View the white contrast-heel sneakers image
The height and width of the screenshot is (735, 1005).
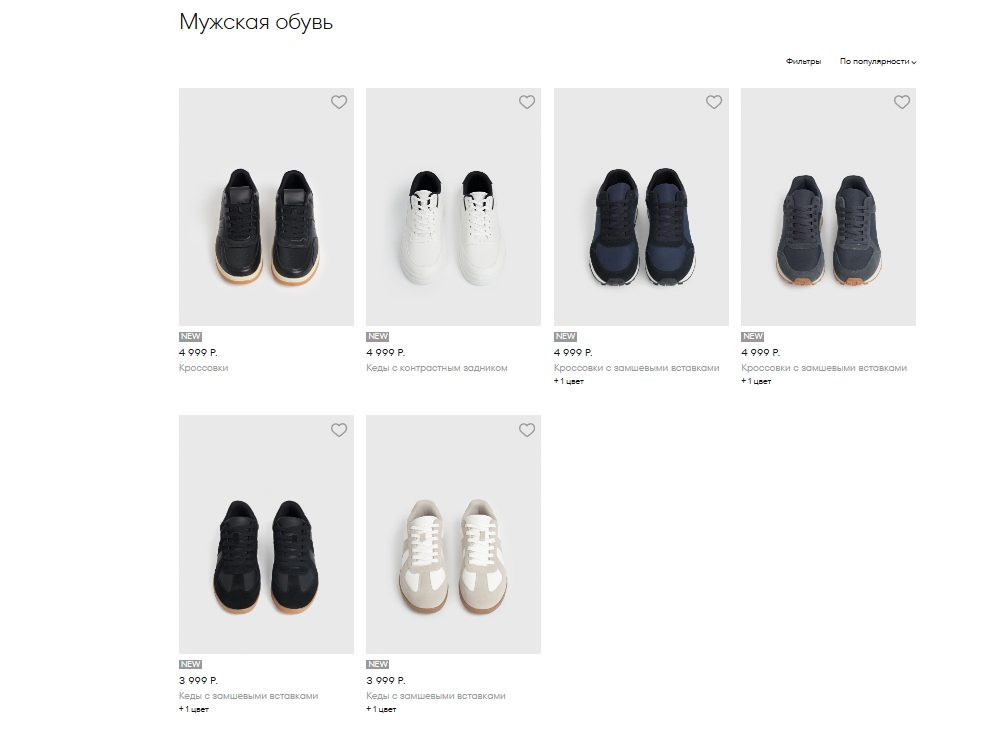(x=453, y=207)
